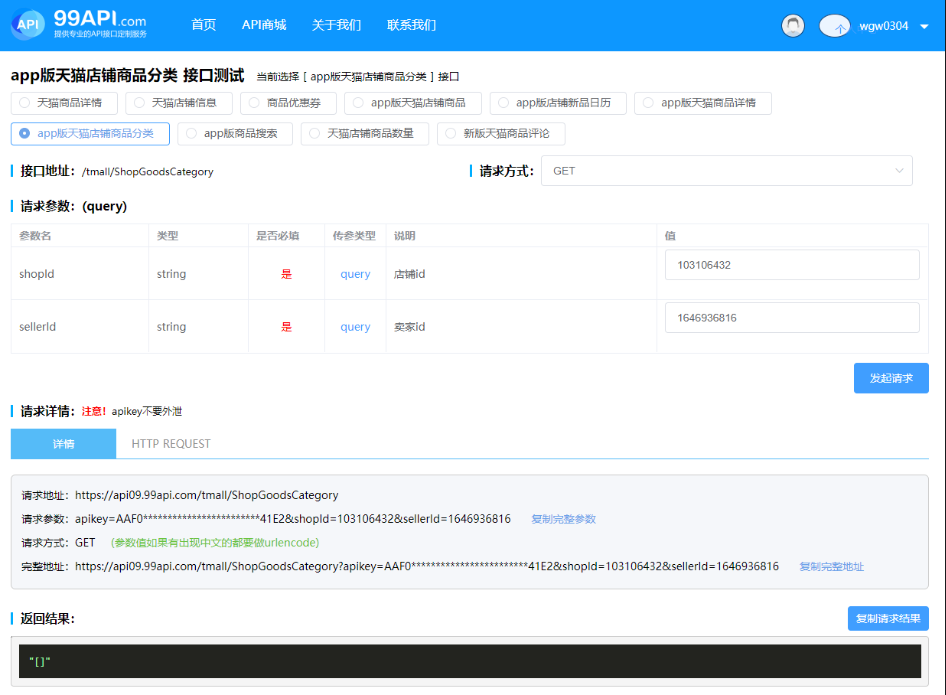
Task: Select the 天猫商品详情 radio option
Action: 64,103
